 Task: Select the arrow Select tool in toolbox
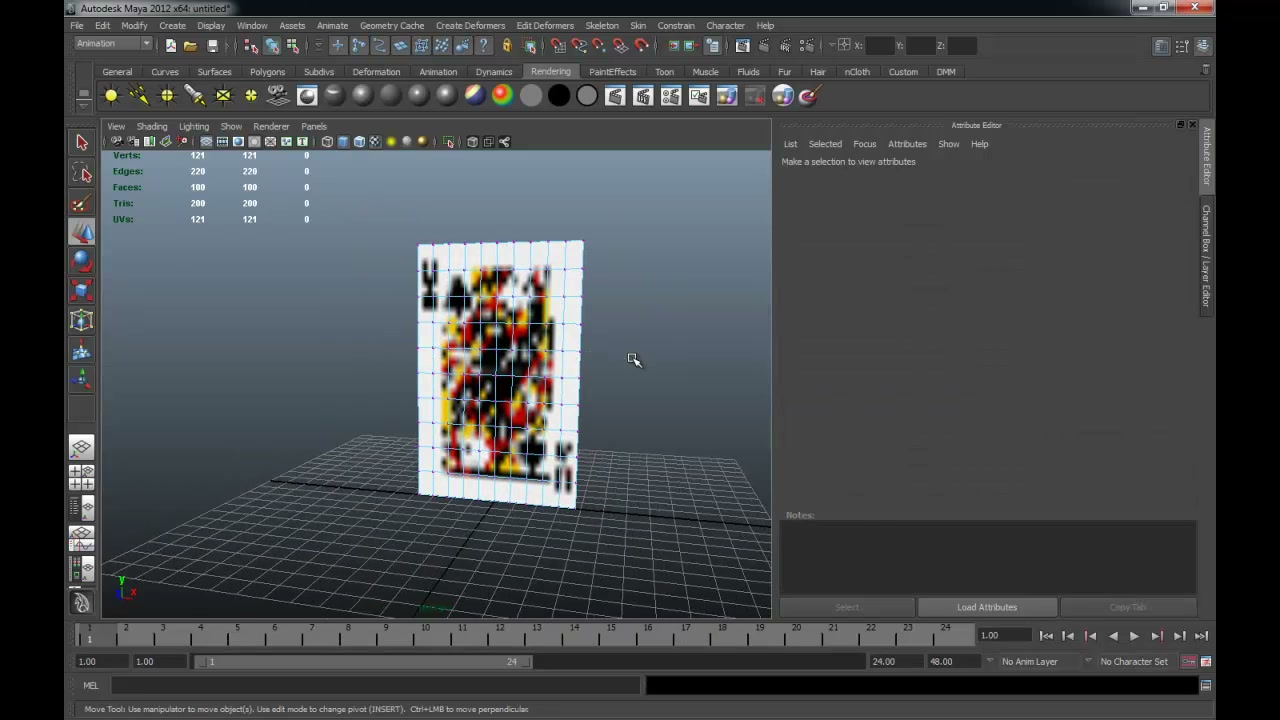pyautogui.click(x=82, y=143)
